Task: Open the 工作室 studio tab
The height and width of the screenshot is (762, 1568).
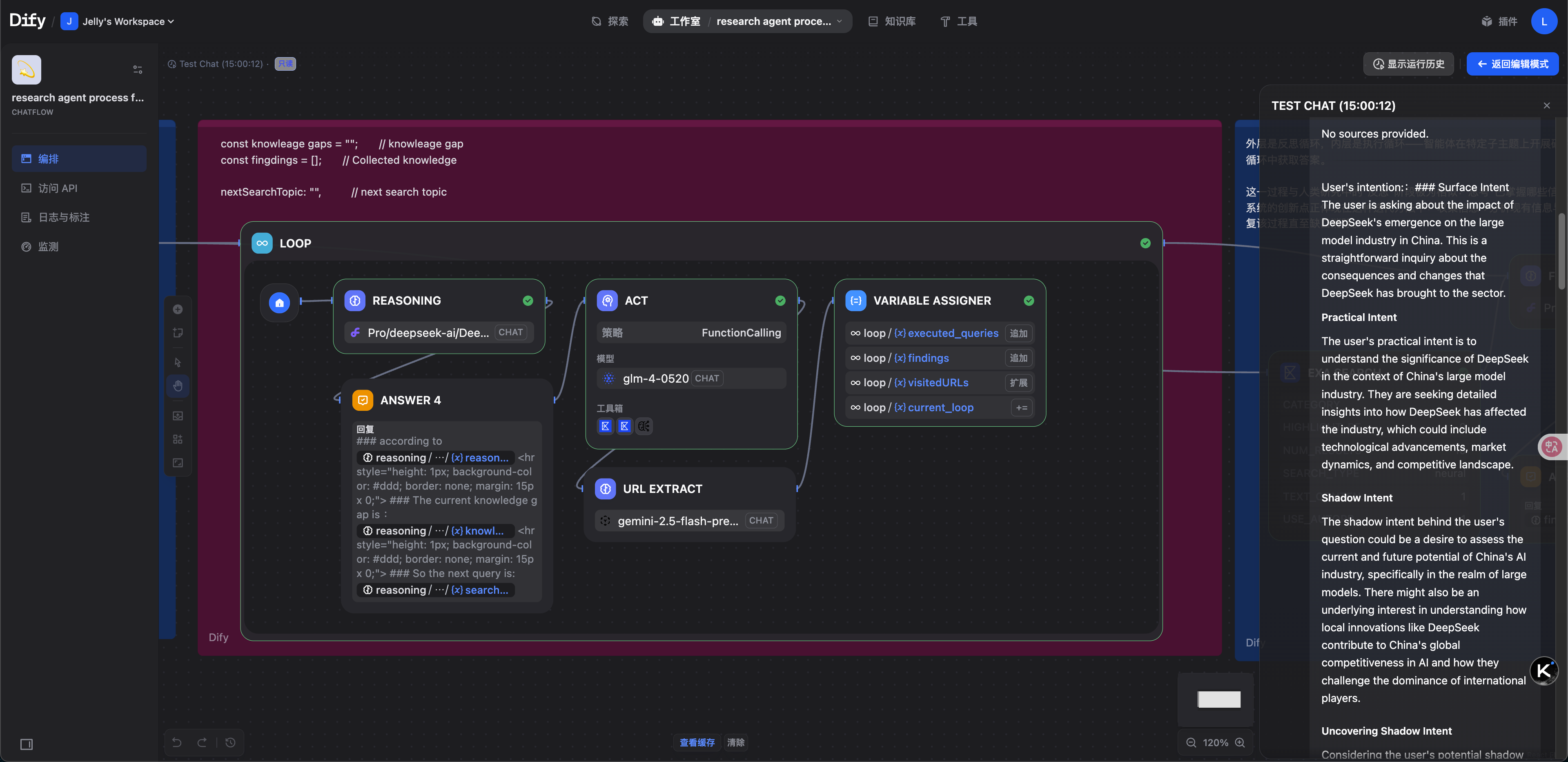Action: pos(676,21)
